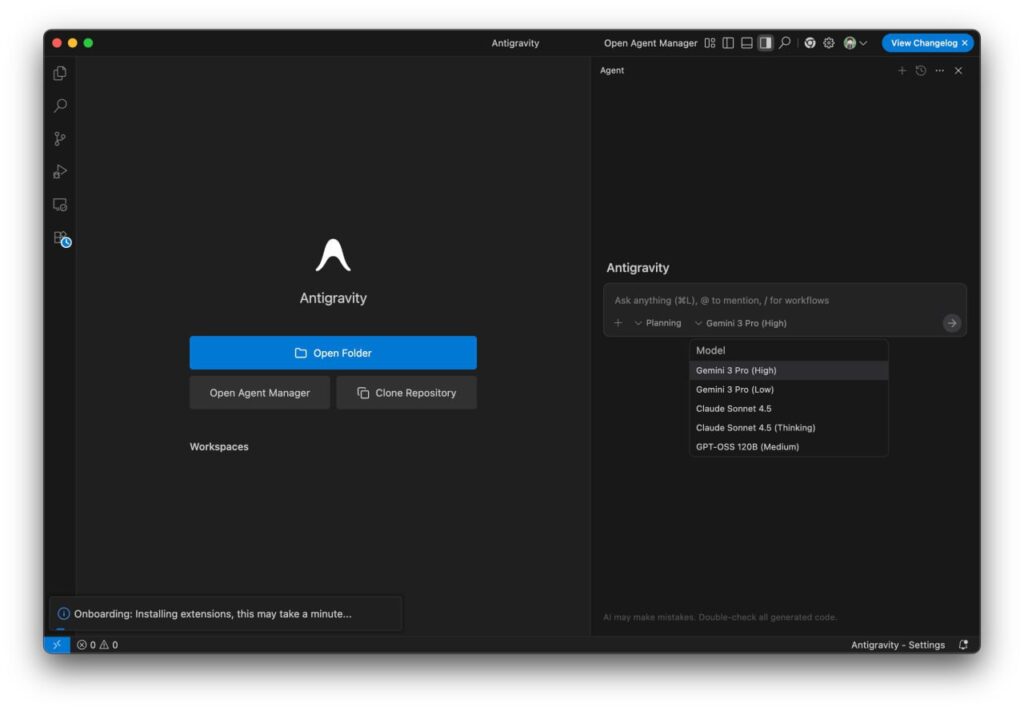
Task: Open the settings gear in the title bar
Action: click(x=828, y=43)
